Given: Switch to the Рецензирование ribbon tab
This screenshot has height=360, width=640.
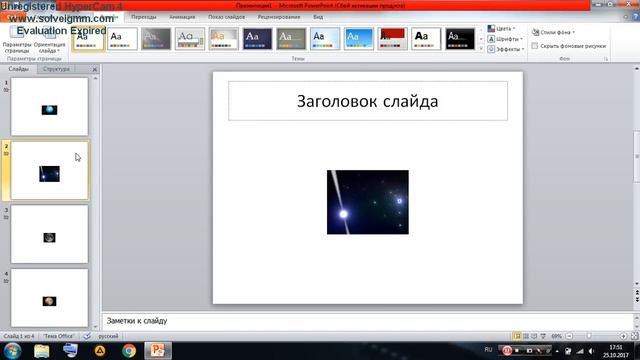Looking at the screenshot, I should pyautogui.click(x=279, y=17).
